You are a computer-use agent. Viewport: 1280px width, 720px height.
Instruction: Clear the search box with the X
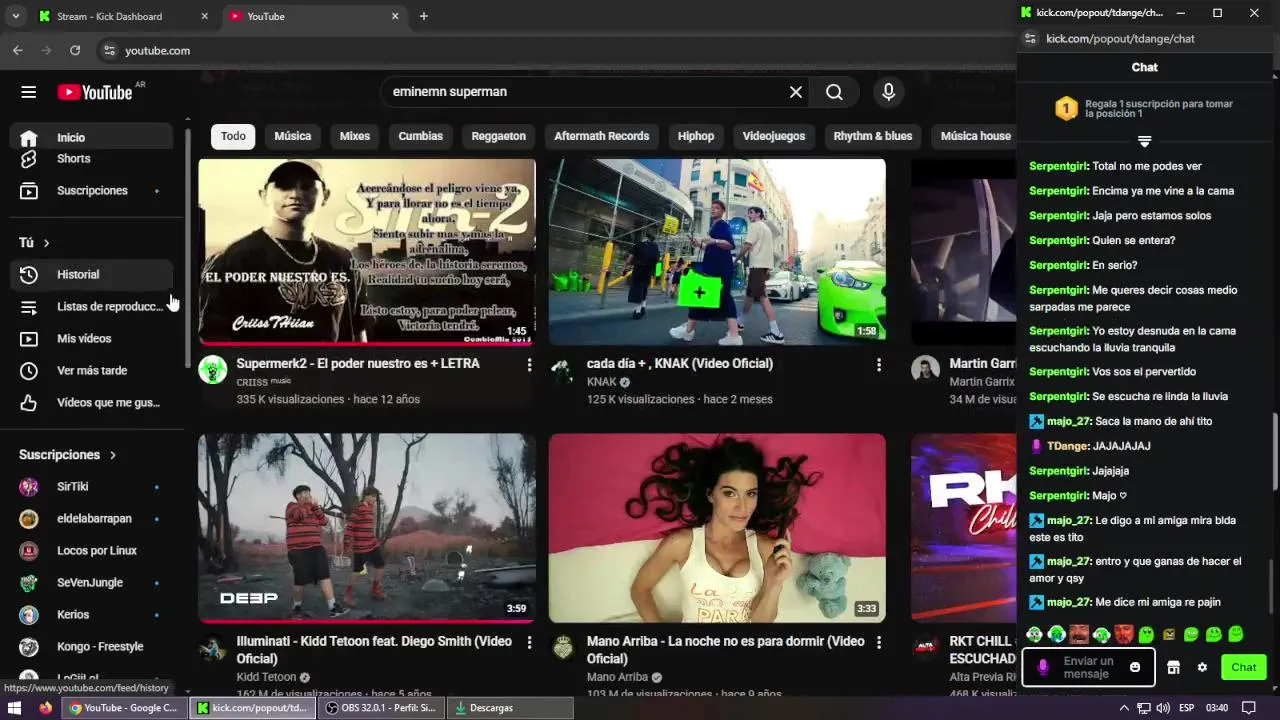796,92
